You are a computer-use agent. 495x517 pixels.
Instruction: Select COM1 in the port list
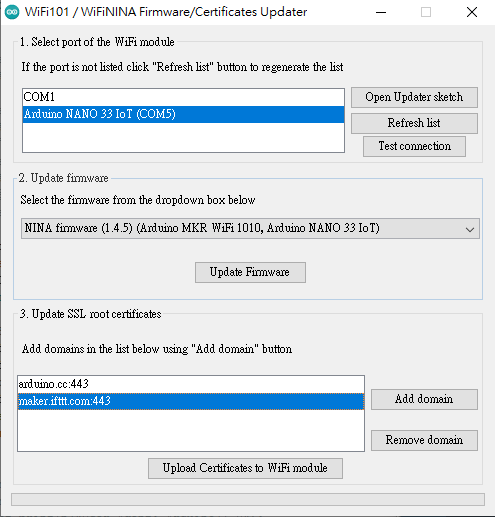tap(183, 97)
